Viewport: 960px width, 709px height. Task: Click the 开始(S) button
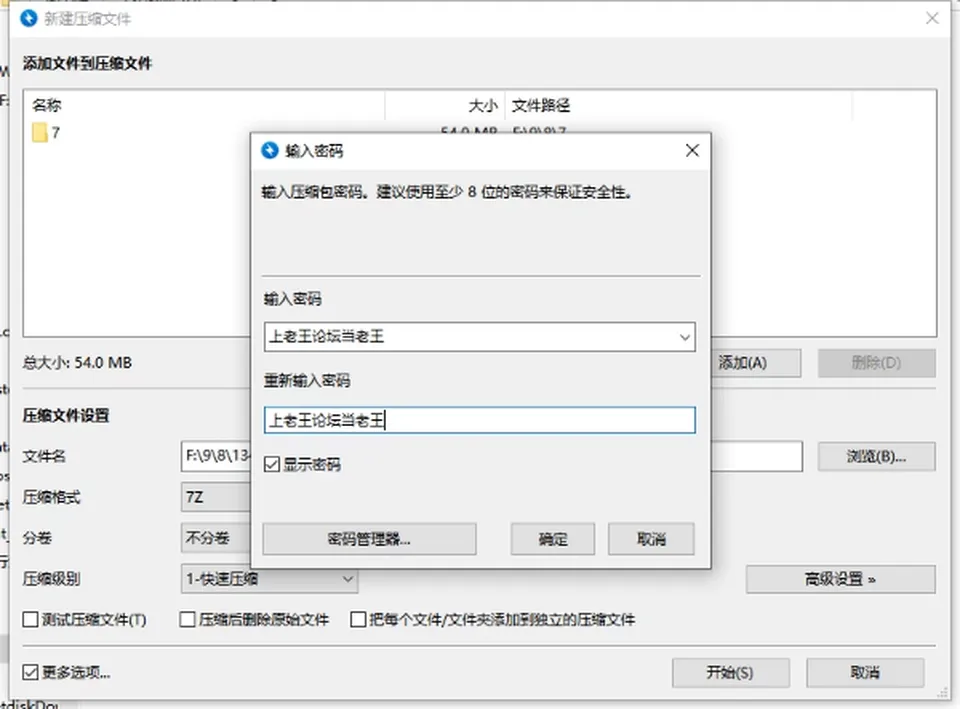tap(730, 672)
